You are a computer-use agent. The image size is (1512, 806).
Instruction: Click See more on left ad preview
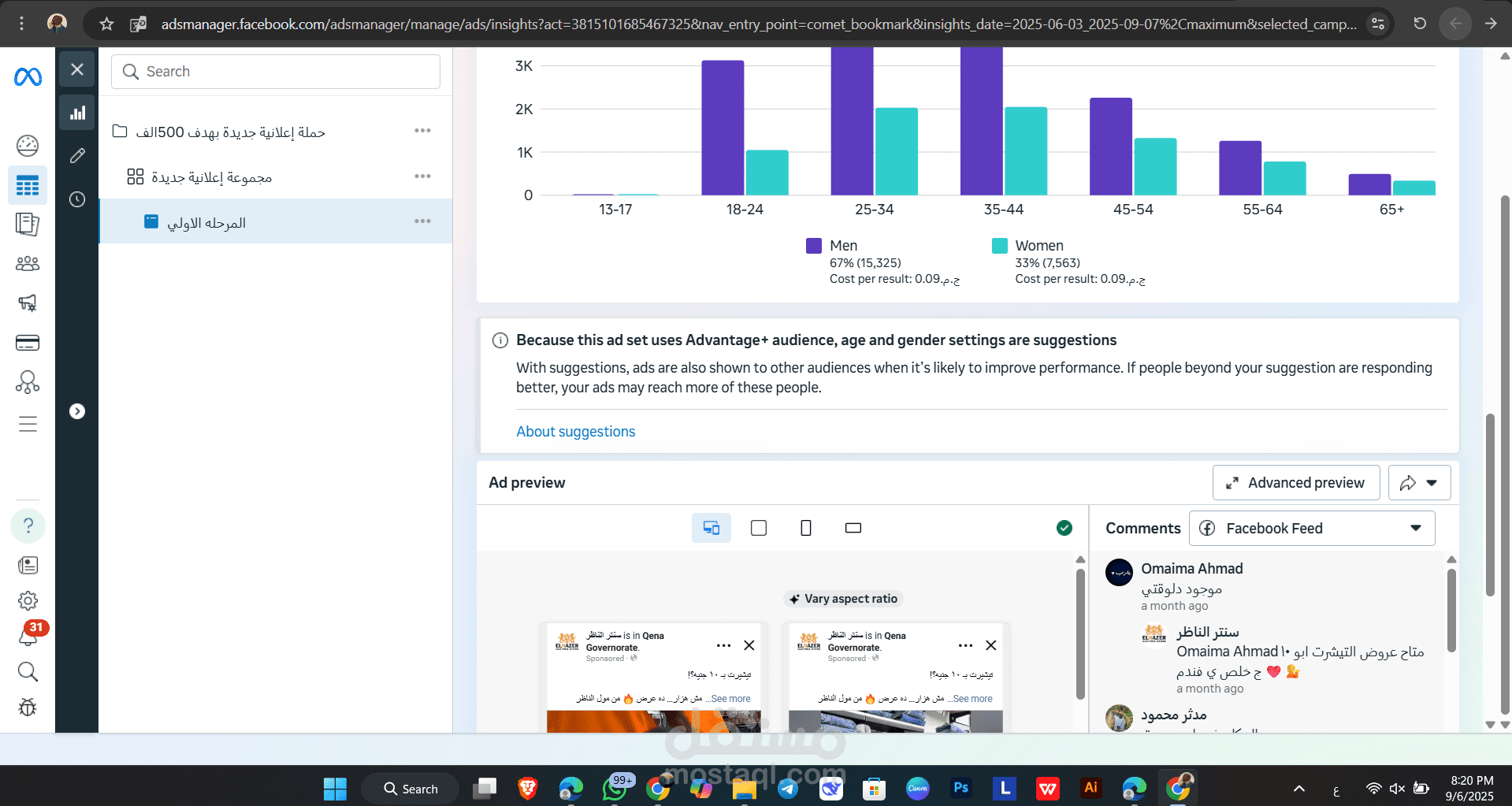(730, 699)
